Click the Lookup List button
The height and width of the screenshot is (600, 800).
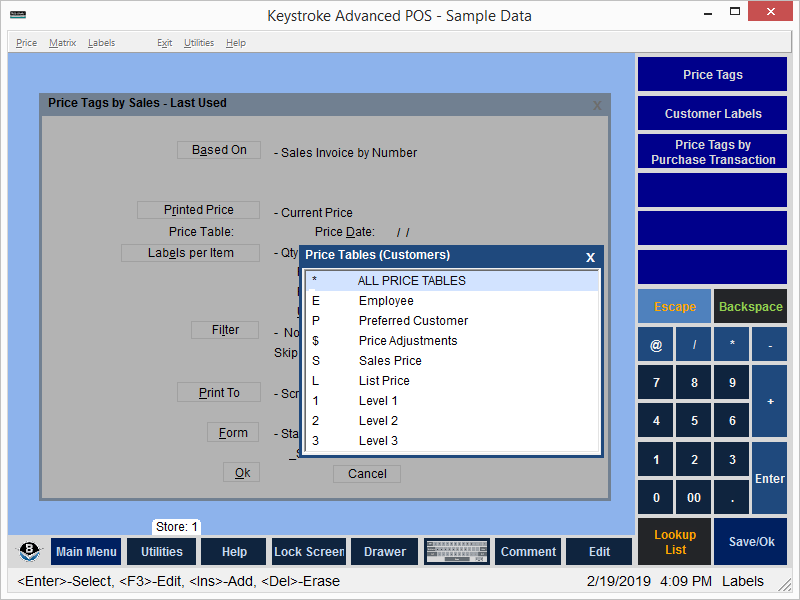tap(675, 542)
